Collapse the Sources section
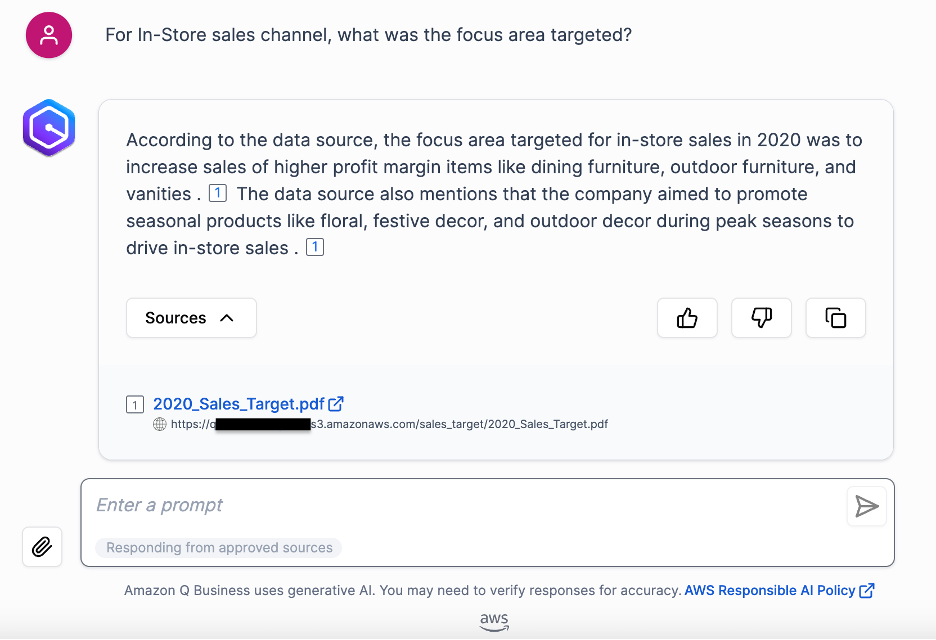The width and height of the screenshot is (936, 640). (x=191, y=318)
